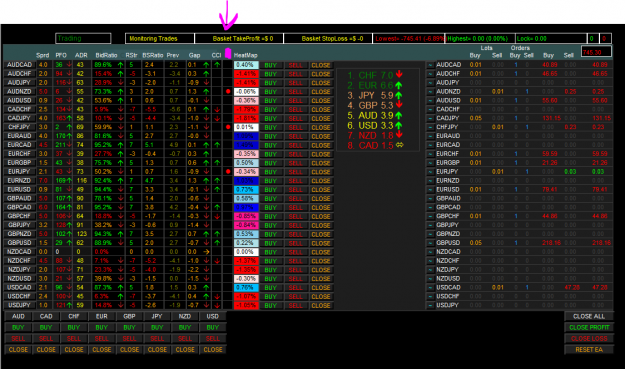
Task: Click the magenta marker in the header row
Action: [228, 53]
